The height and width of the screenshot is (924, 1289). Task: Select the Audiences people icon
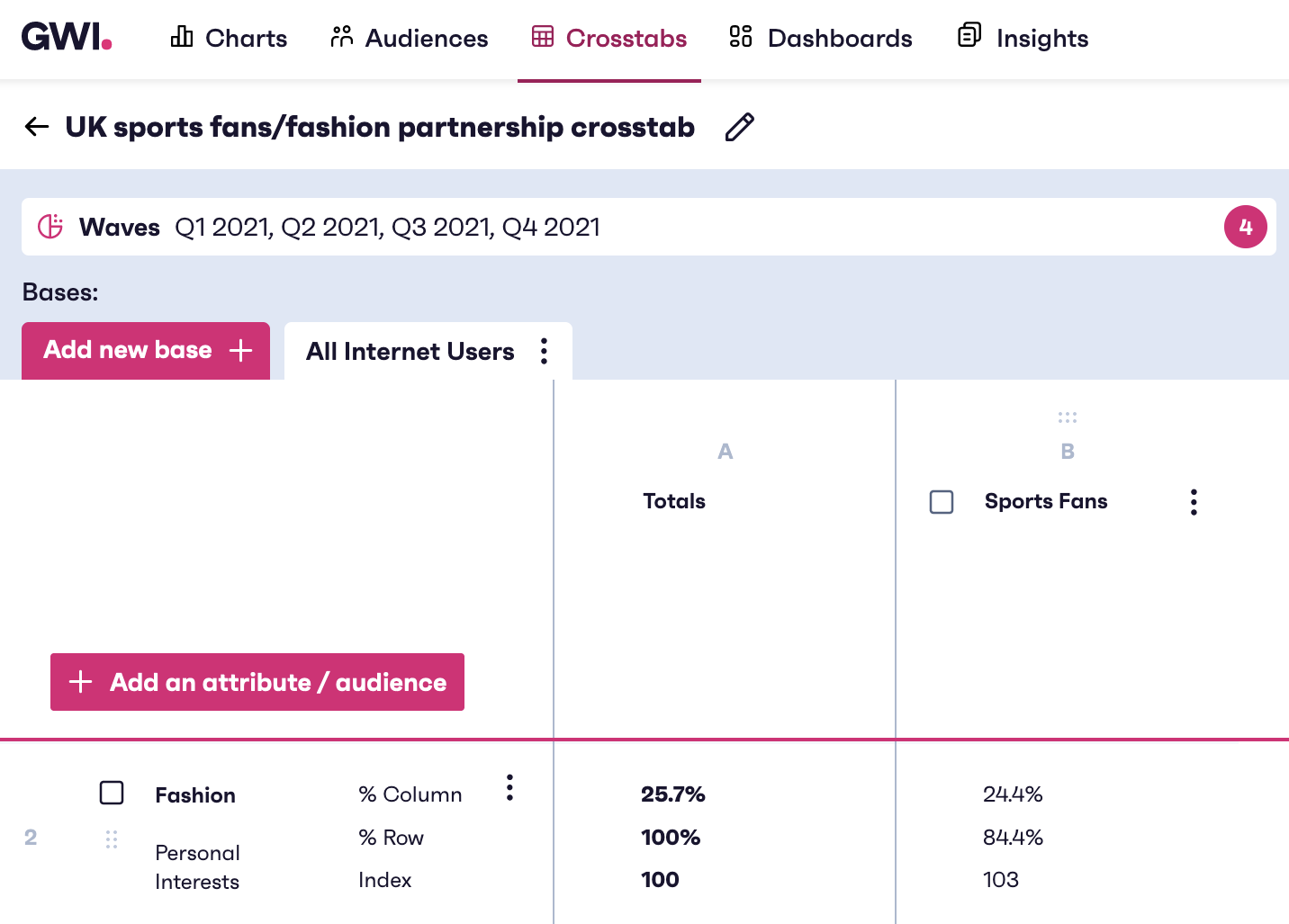(x=340, y=37)
